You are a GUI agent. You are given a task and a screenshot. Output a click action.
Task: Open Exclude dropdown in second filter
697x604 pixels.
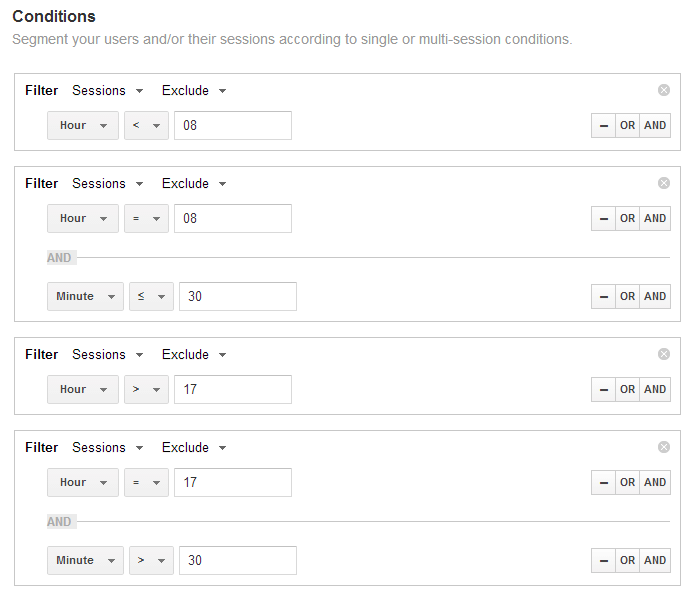pyautogui.click(x=194, y=183)
